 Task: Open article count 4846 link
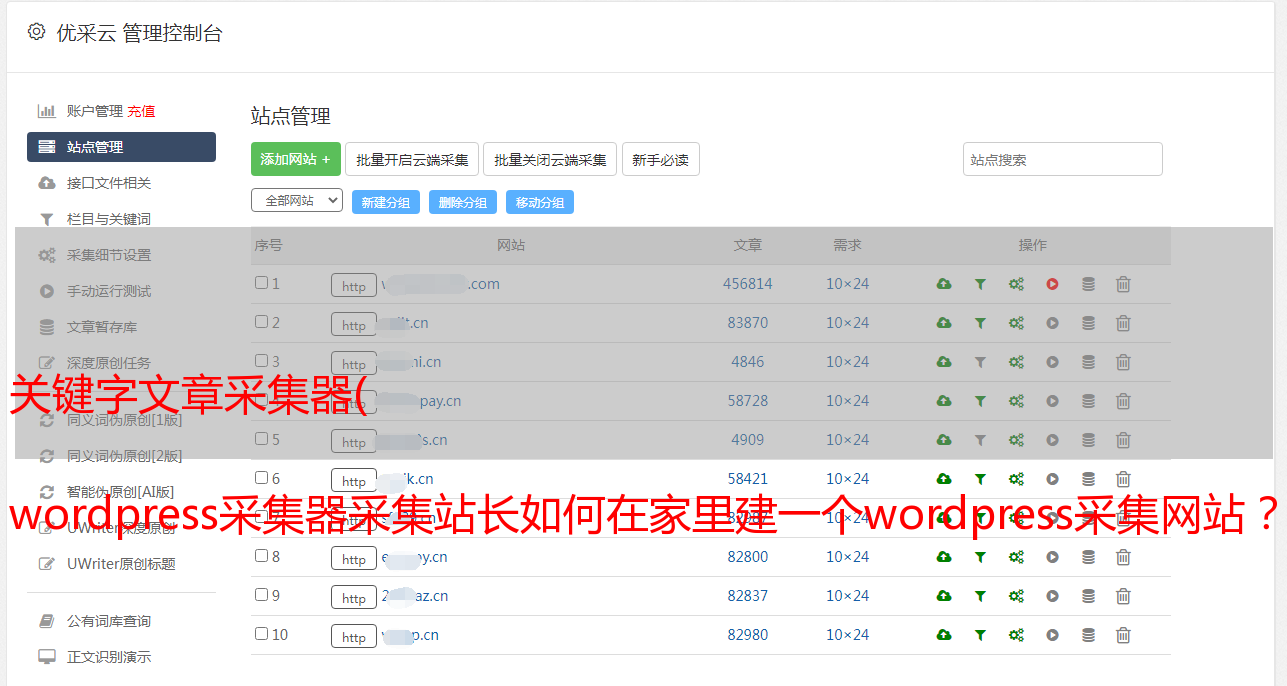748,362
